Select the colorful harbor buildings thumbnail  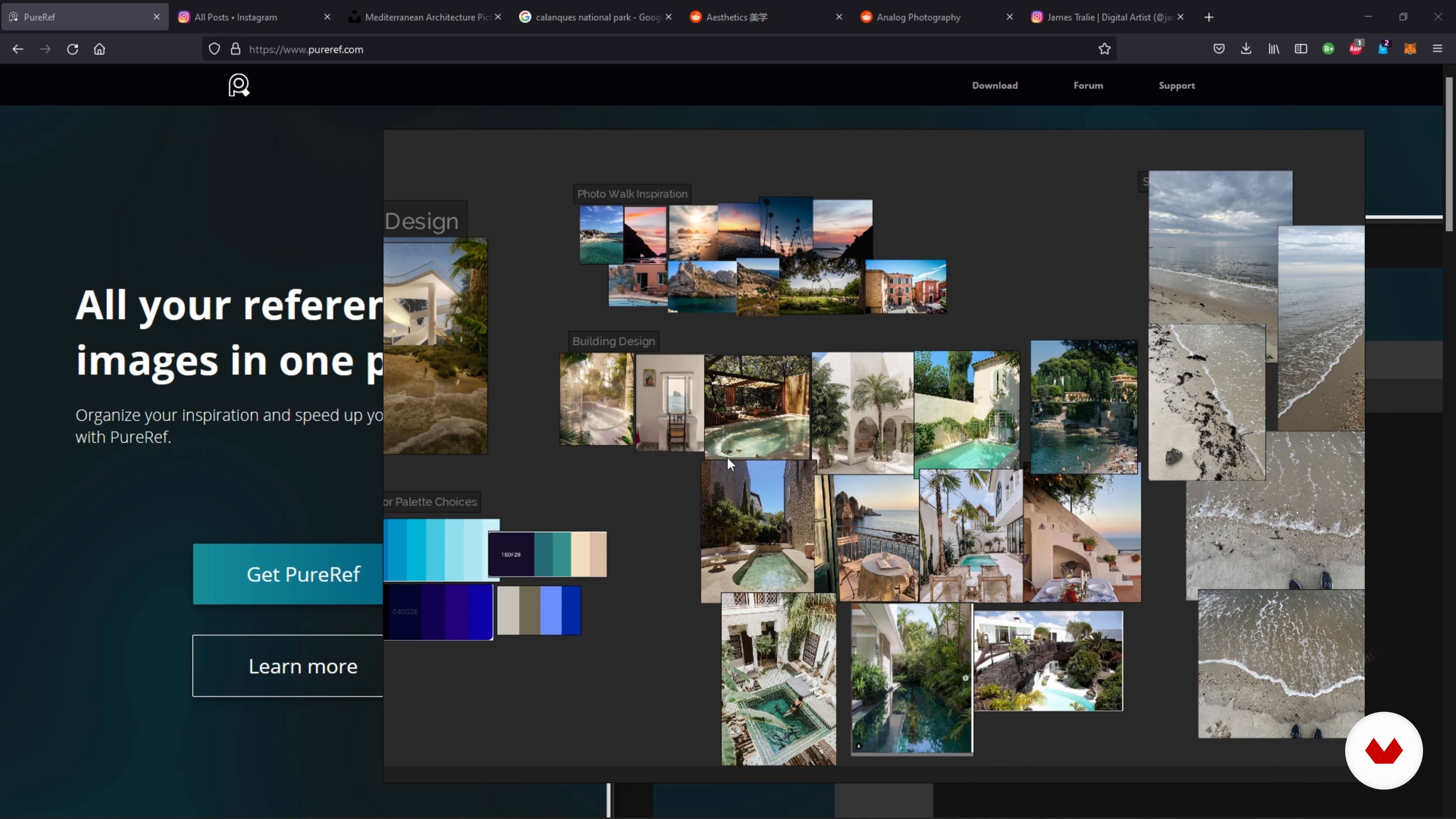pos(906,287)
